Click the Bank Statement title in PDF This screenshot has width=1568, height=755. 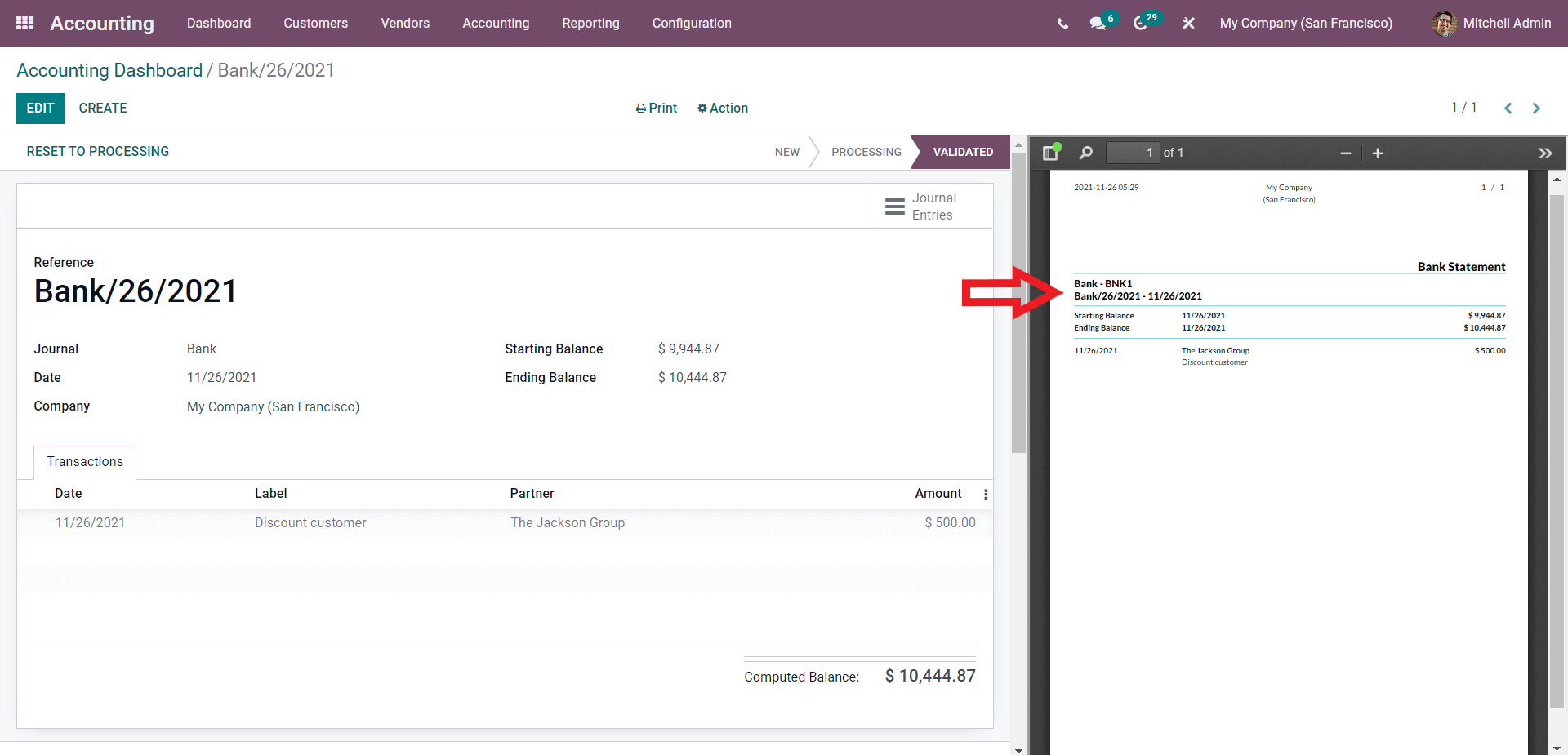pyautogui.click(x=1461, y=267)
